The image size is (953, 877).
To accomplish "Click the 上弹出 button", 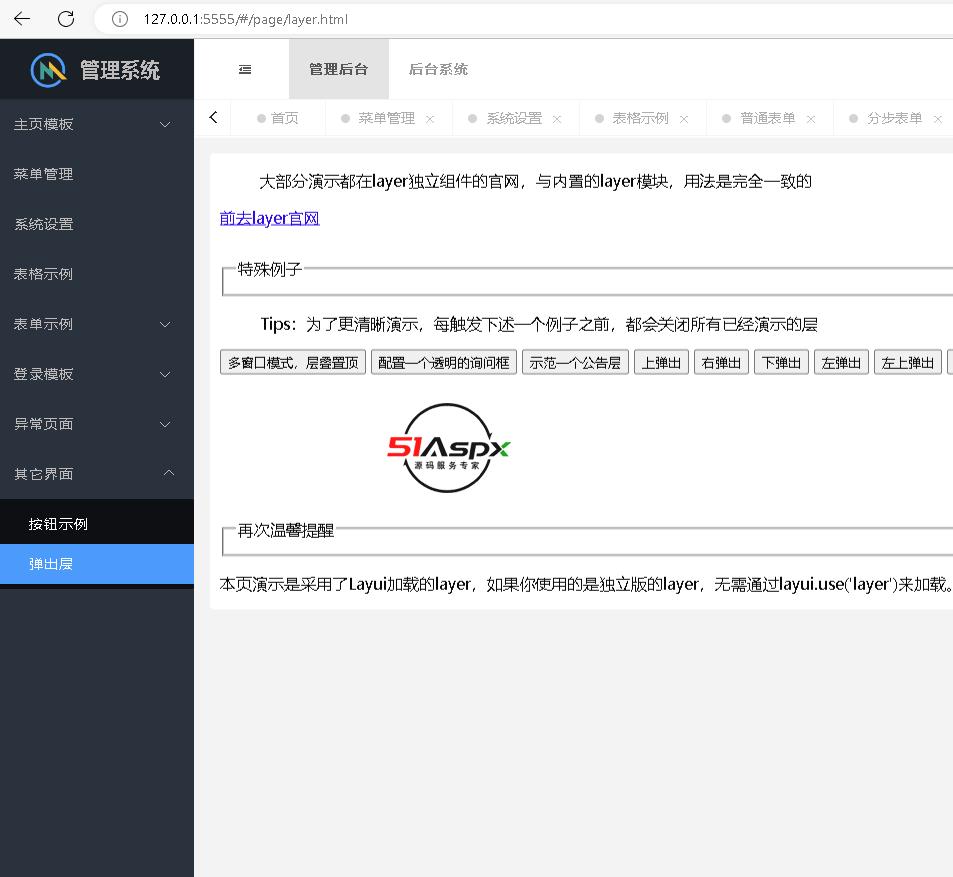I will pyautogui.click(x=661, y=363).
